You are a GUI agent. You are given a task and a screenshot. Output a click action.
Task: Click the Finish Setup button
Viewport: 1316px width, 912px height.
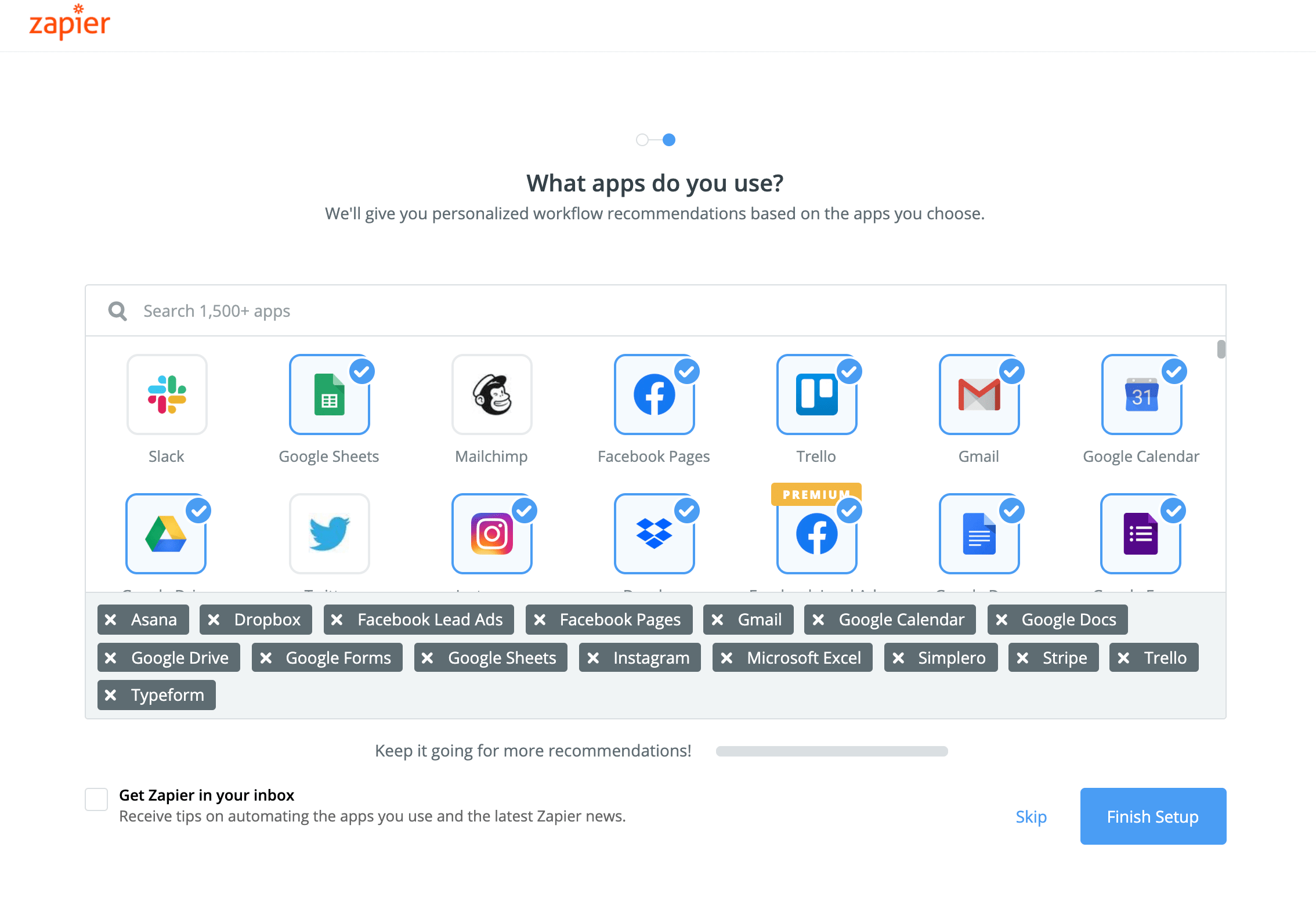coord(1153,816)
